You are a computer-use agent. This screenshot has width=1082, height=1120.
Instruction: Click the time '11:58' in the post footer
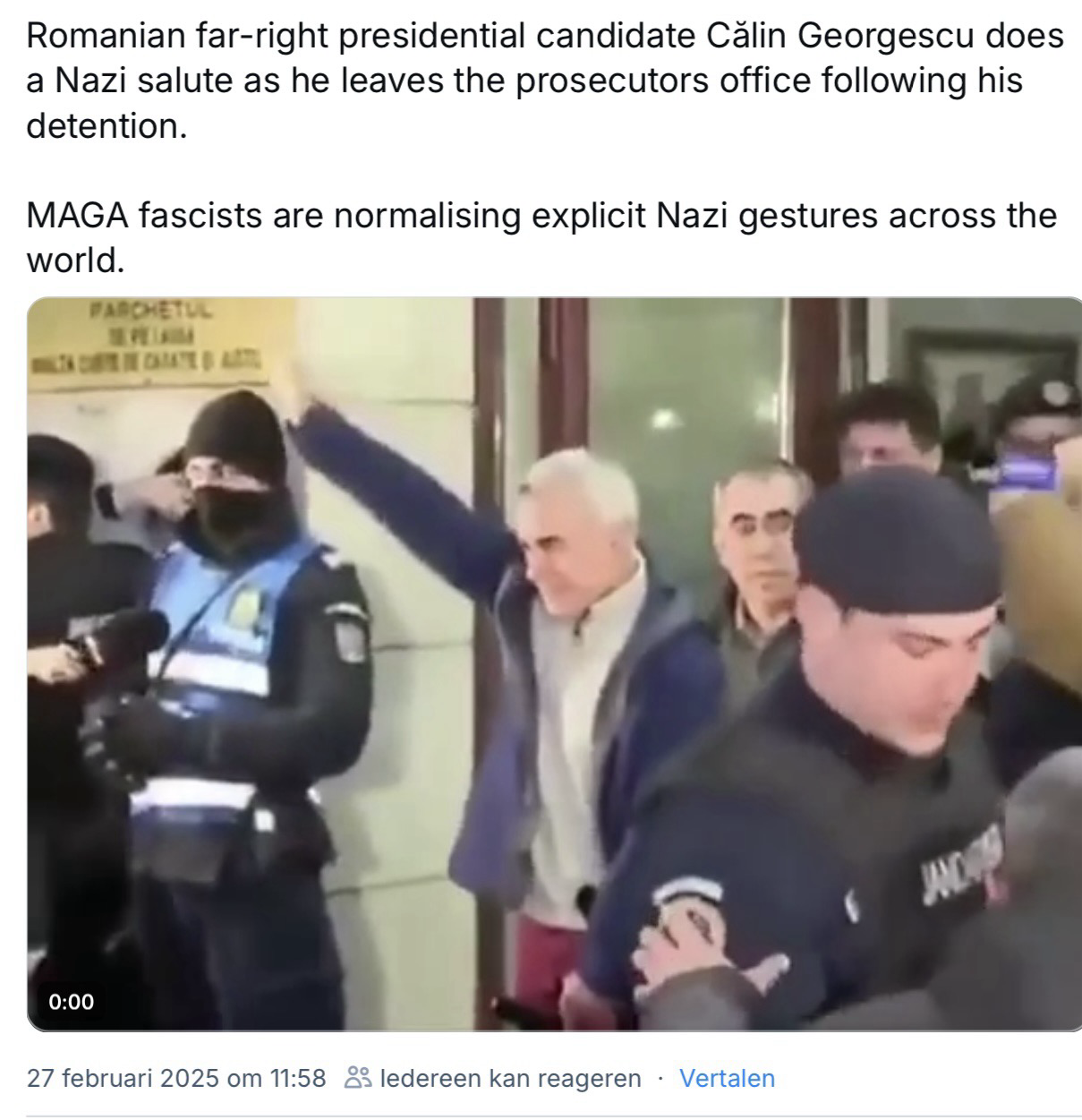[x=297, y=1078]
